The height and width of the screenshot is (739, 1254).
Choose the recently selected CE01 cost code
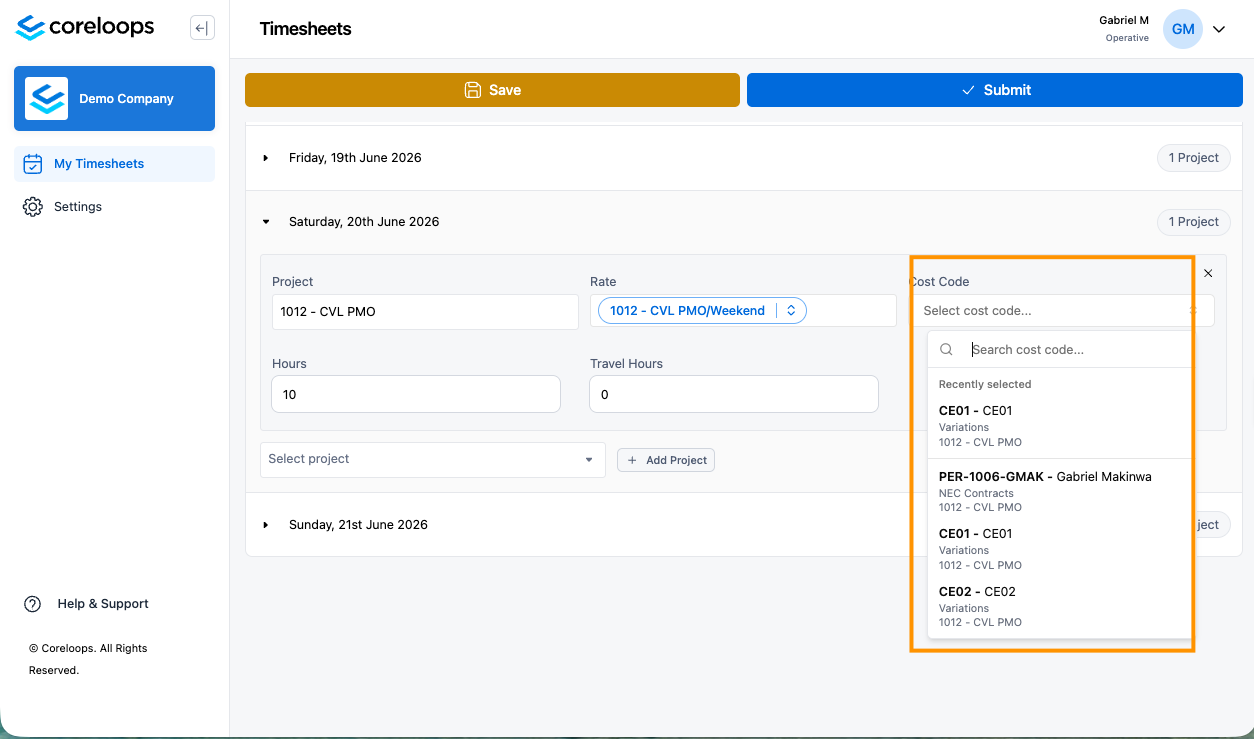tap(1060, 426)
